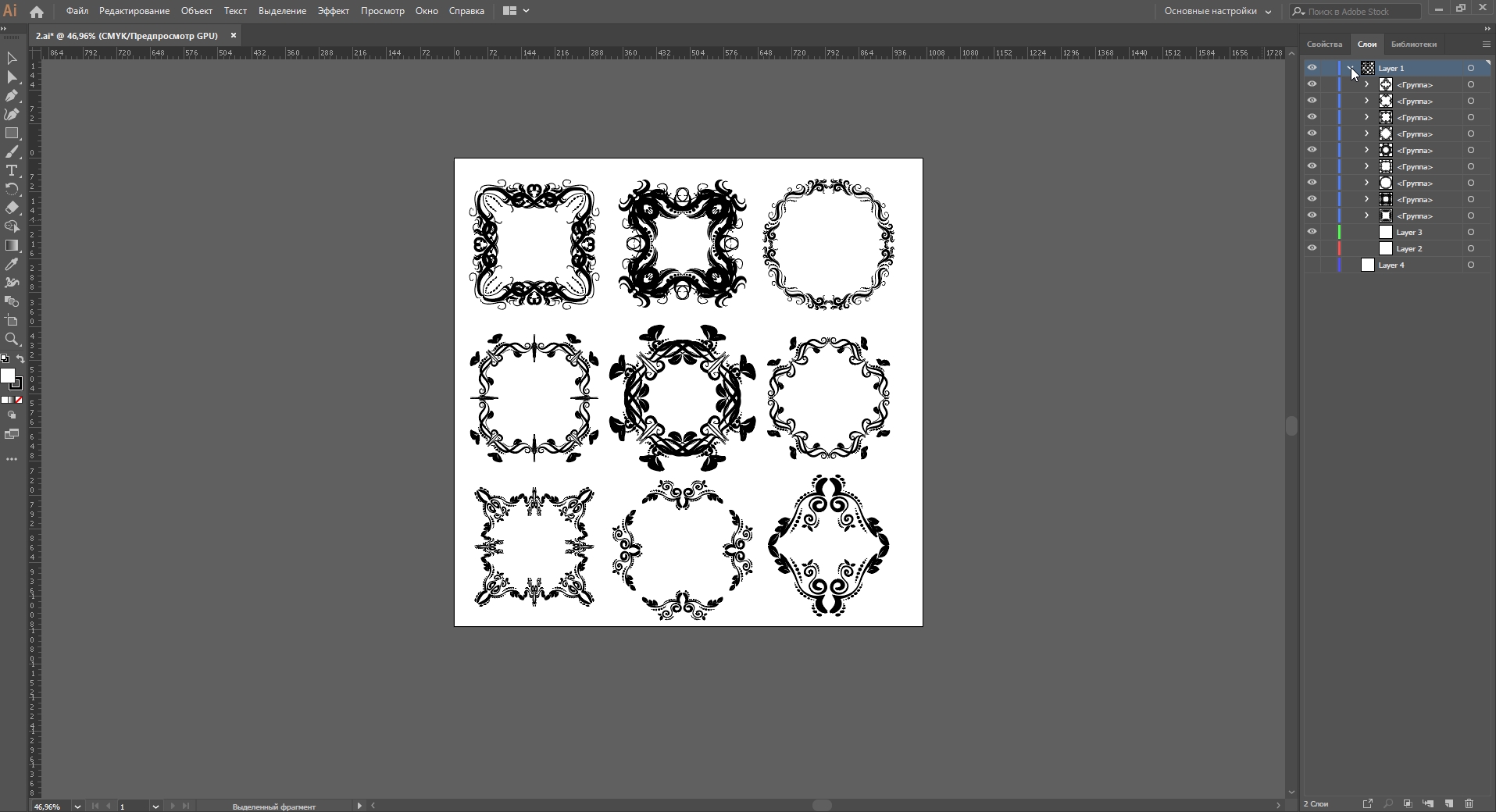The image size is (1496, 812).
Task: Select the Eraser tool
Action: pyautogui.click(x=12, y=208)
